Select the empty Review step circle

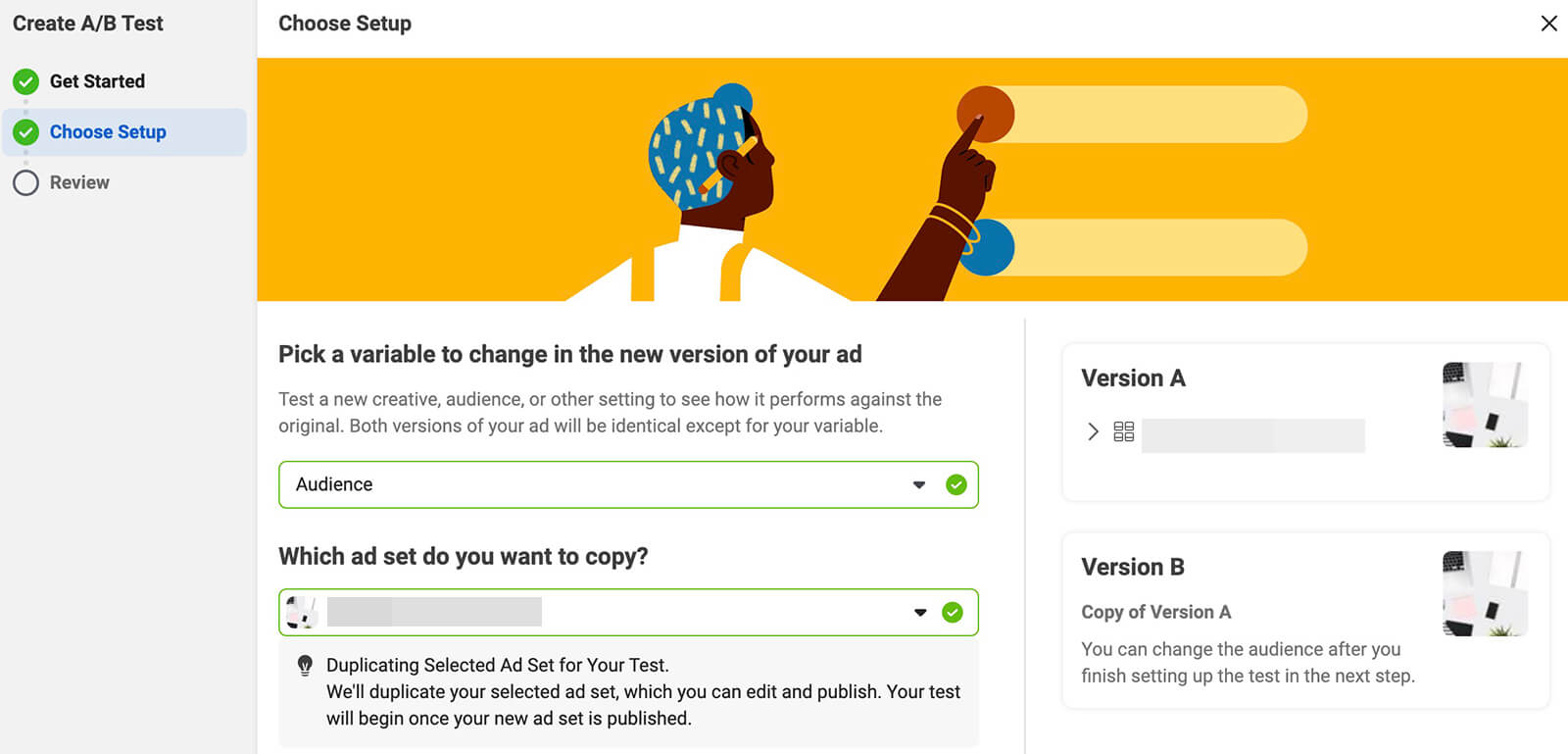click(26, 183)
